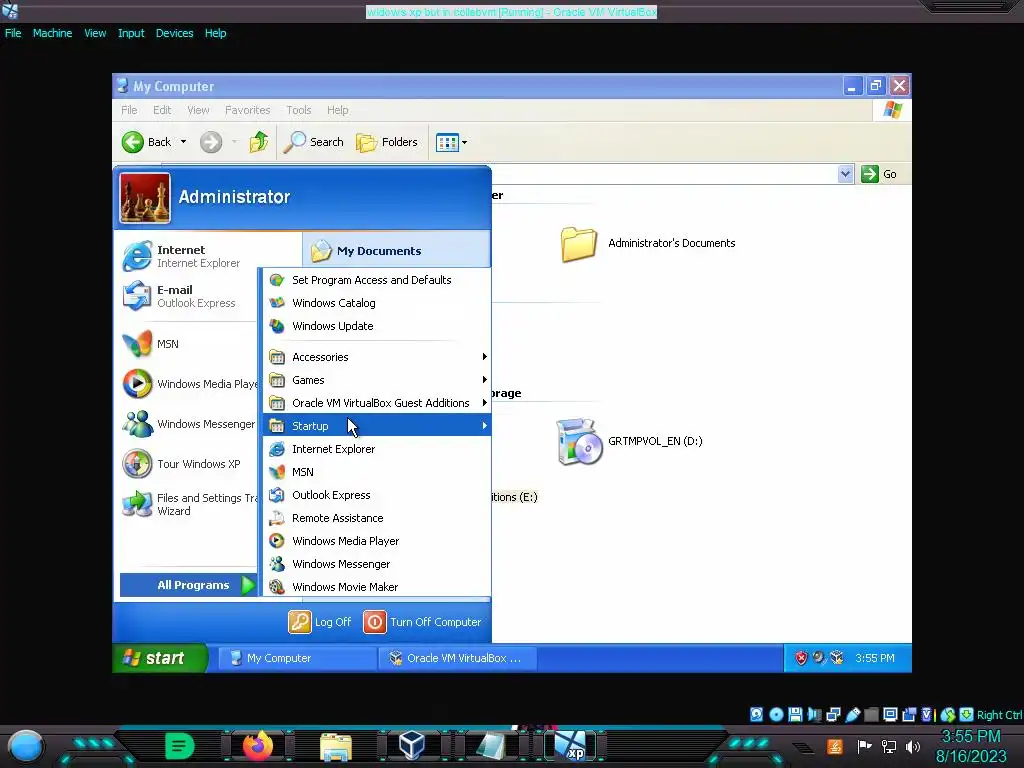The image size is (1024, 768).
Task: Expand the Accessories submenu
Action: pyautogui.click(x=377, y=357)
